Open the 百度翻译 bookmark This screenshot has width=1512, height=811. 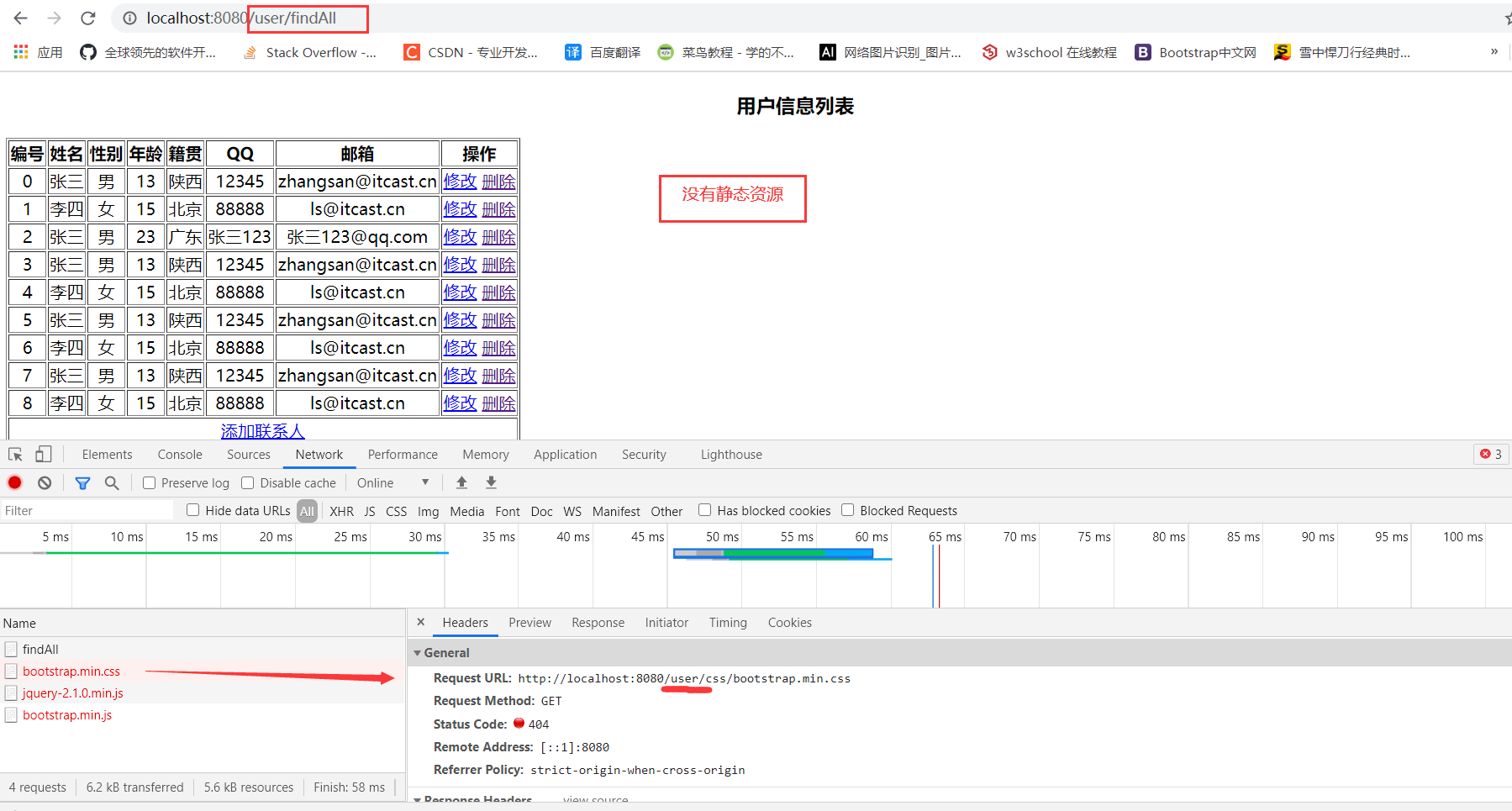(x=603, y=52)
